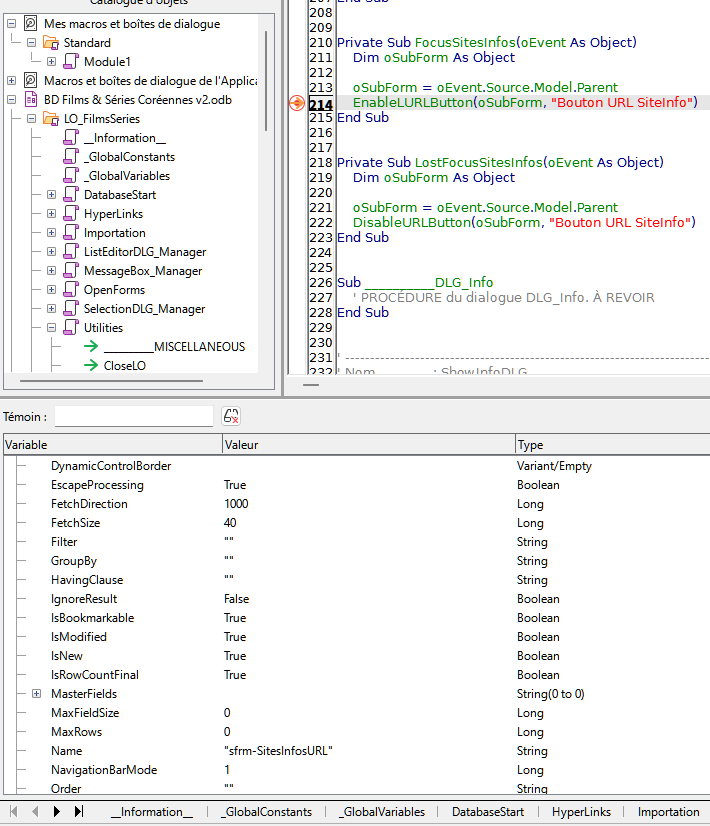Click the DatabaseStart module icon in tree

[x=71, y=194]
